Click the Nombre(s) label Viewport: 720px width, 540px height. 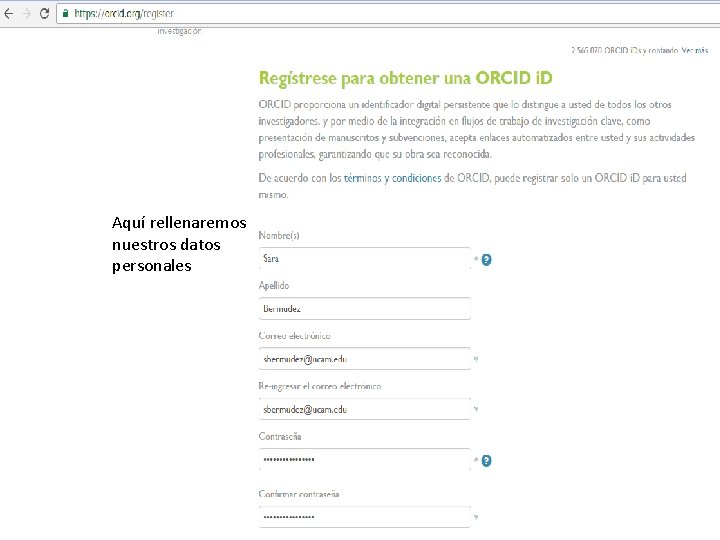click(279, 236)
